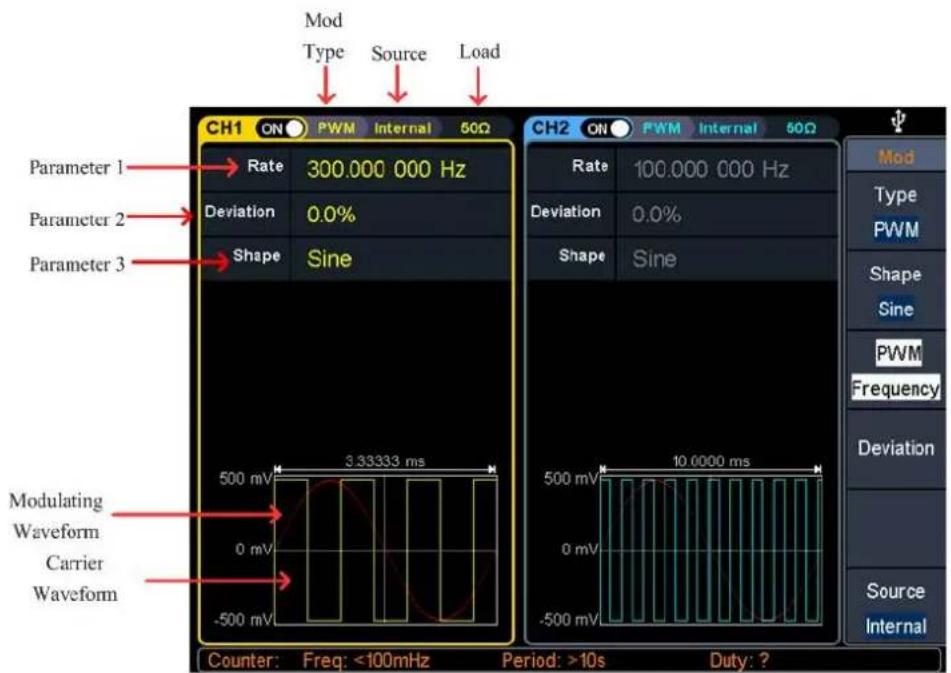Click the CH1 Shape label

[257, 256]
